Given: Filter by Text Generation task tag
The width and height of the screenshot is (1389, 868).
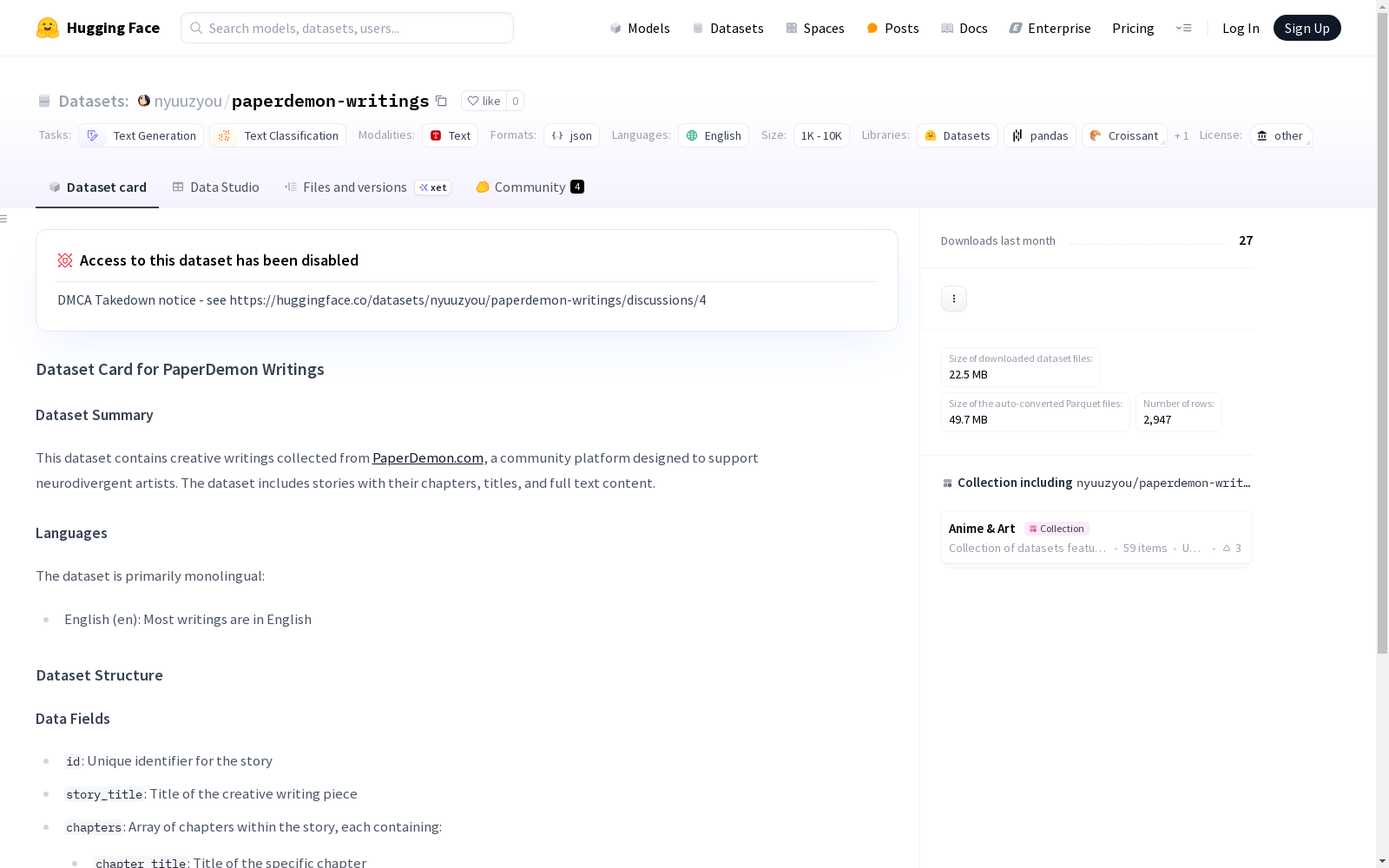Looking at the screenshot, I should [141, 135].
